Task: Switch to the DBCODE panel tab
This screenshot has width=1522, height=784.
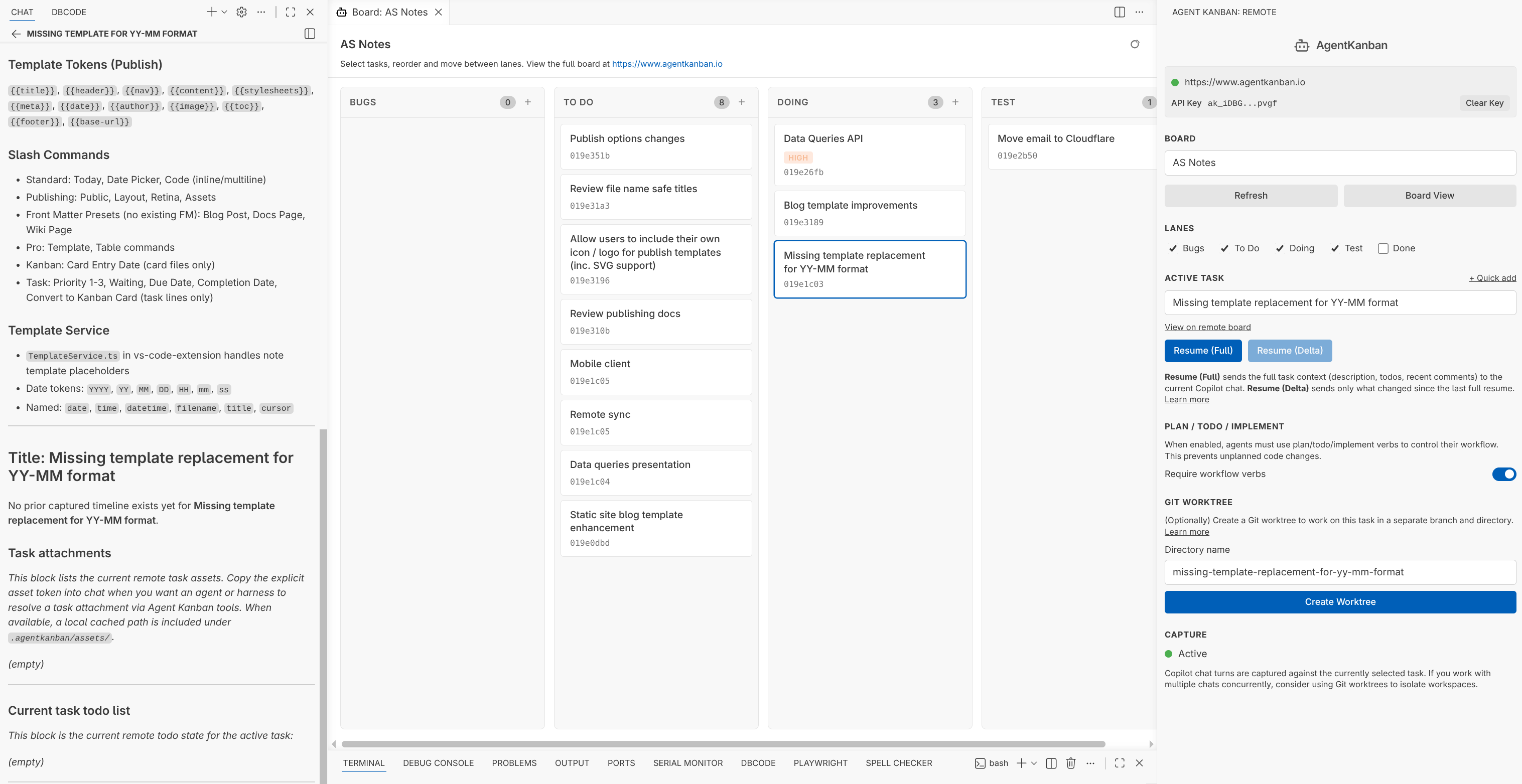Action: [69, 12]
